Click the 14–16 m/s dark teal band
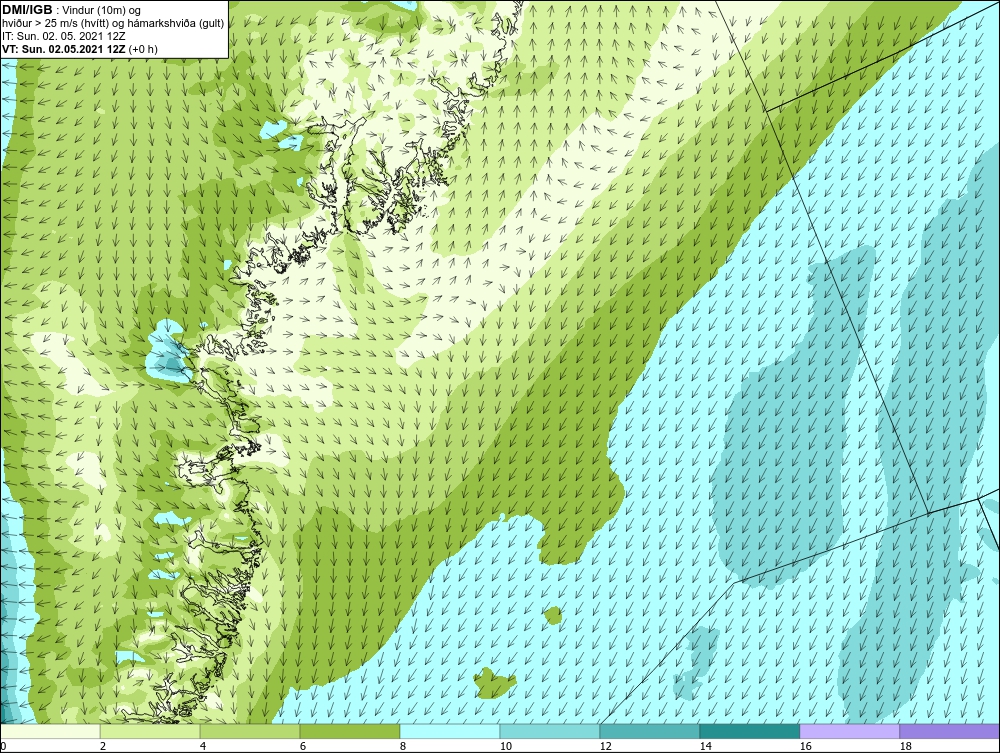Image resolution: width=1000 pixels, height=753 pixels. click(749, 731)
